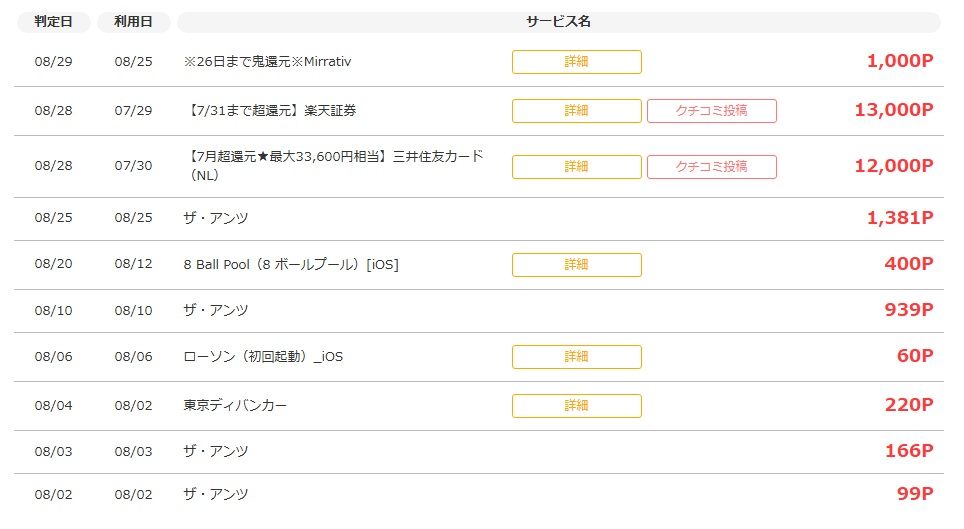The width and height of the screenshot is (964, 529).
Task: Open 詳細 for 東京ディバンカー
Action: point(577,406)
